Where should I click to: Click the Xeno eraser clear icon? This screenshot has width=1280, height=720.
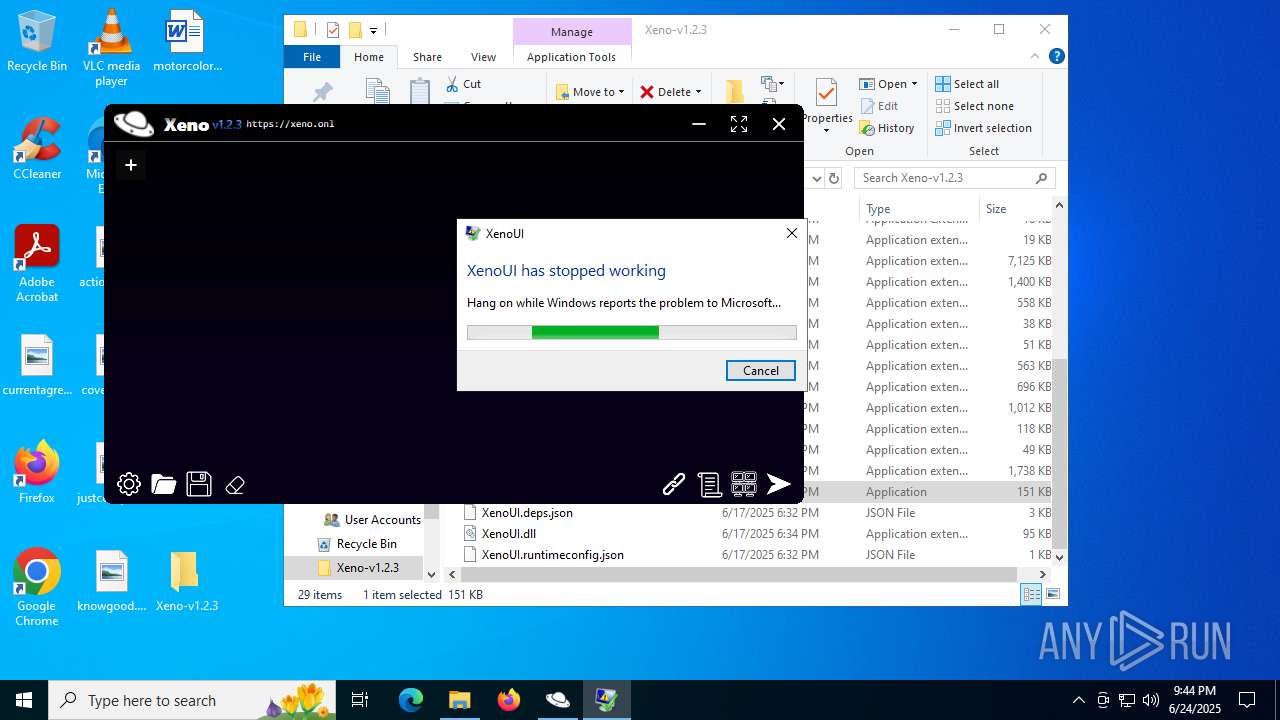pyautogui.click(x=235, y=485)
